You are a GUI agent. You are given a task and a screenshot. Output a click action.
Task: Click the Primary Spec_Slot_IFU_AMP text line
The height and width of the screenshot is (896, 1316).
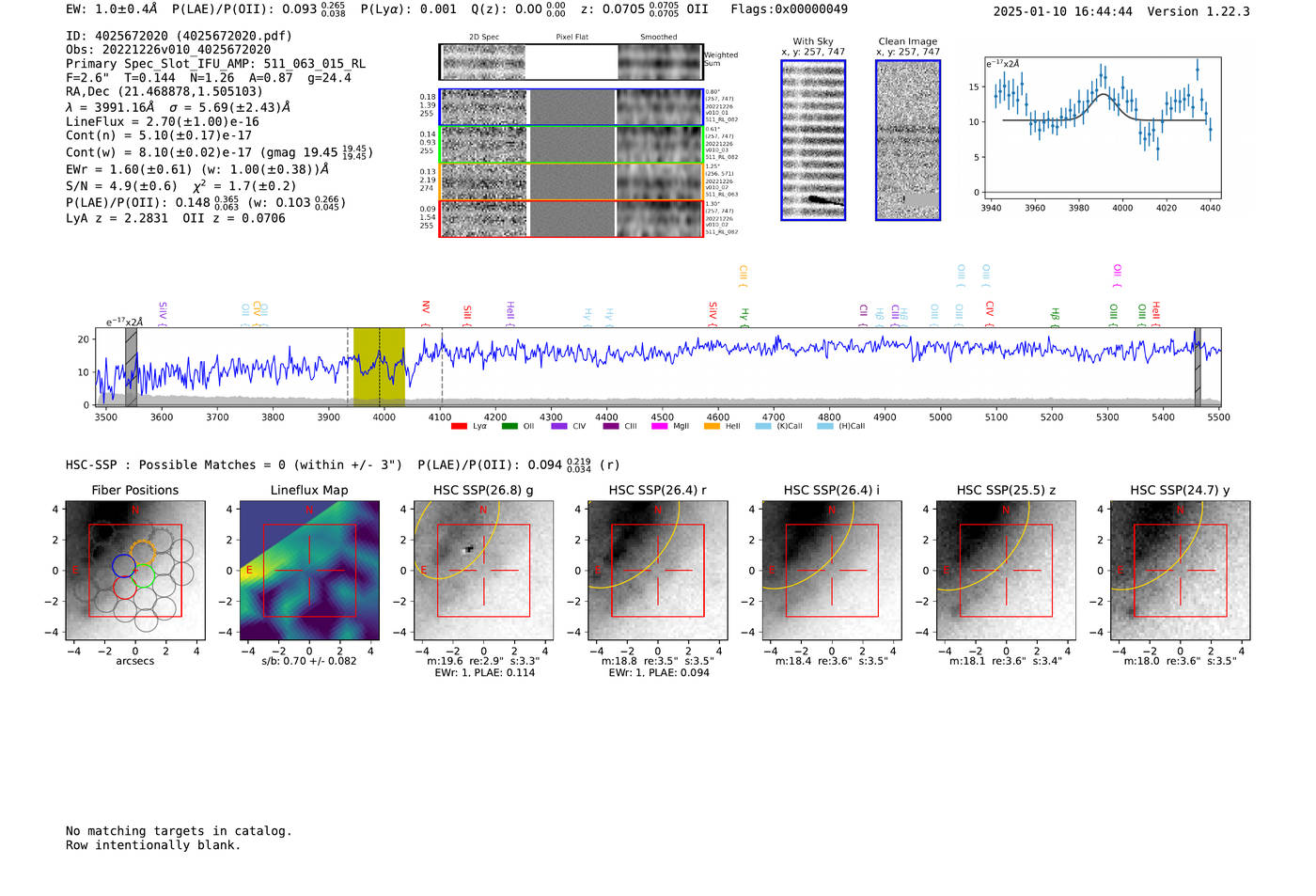[215, 64]
